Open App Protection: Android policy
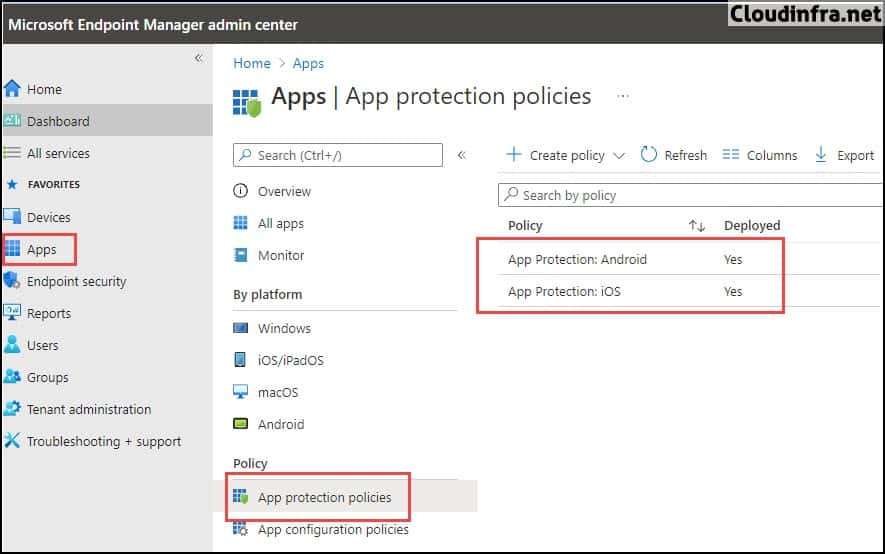Image resolution: width=885 pixels, height=554 pixels. pyautogui.click(x=577, y=260)
